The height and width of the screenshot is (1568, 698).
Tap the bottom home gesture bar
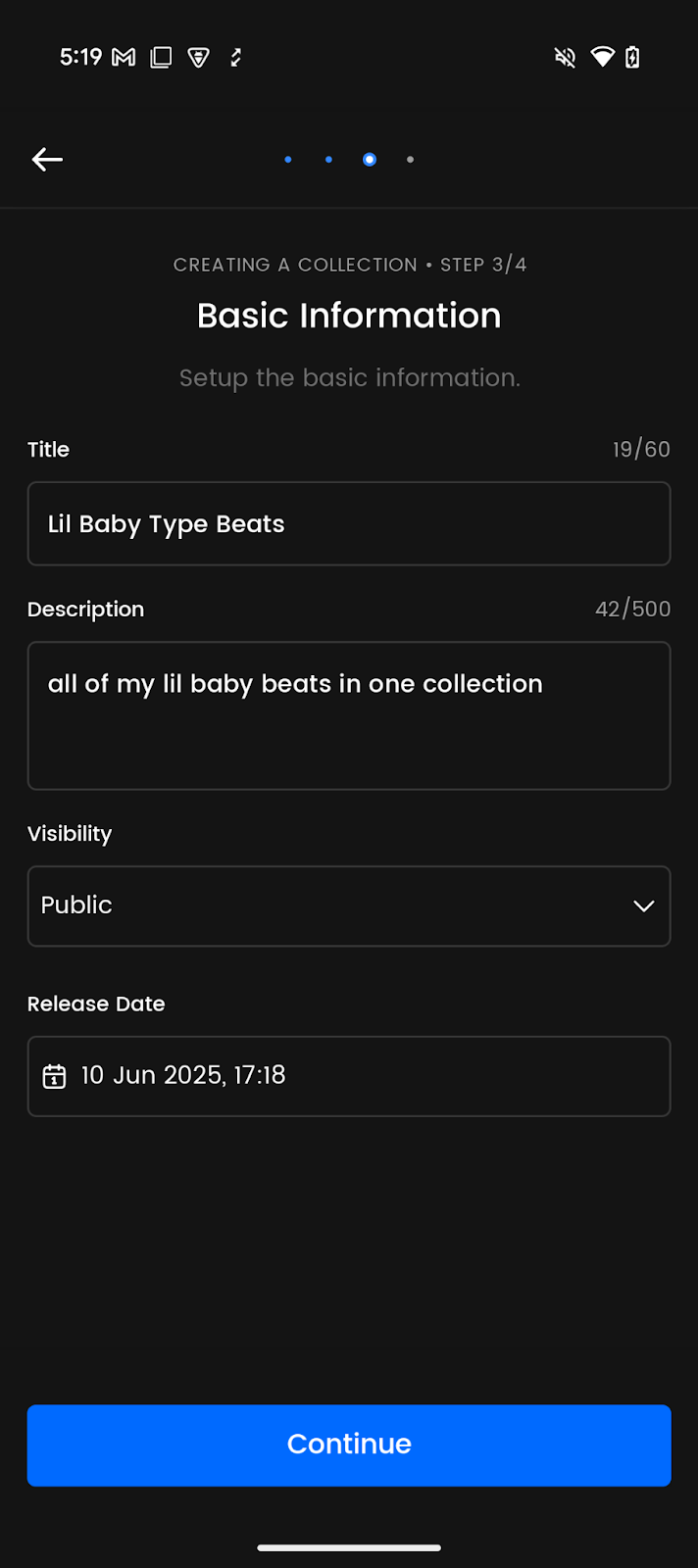[x=349, y=1547]
